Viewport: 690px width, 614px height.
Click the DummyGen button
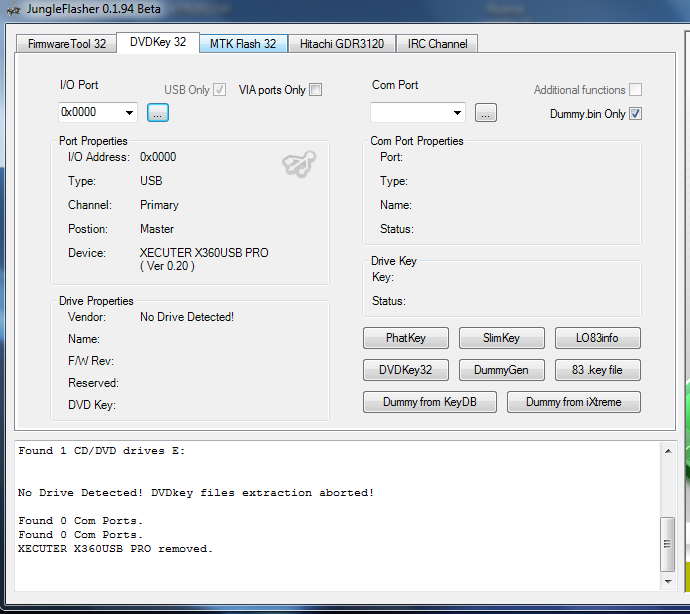pos(502,370)
